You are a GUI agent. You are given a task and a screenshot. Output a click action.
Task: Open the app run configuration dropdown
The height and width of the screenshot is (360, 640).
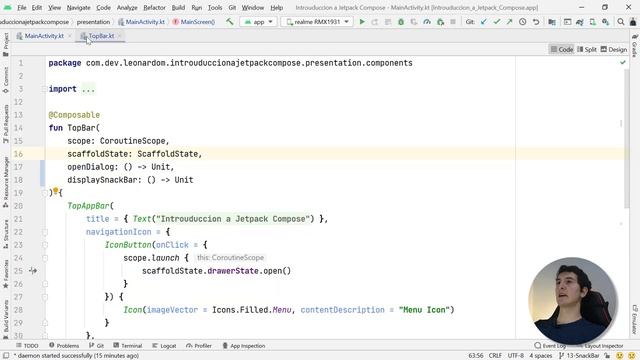click(258, 22)
